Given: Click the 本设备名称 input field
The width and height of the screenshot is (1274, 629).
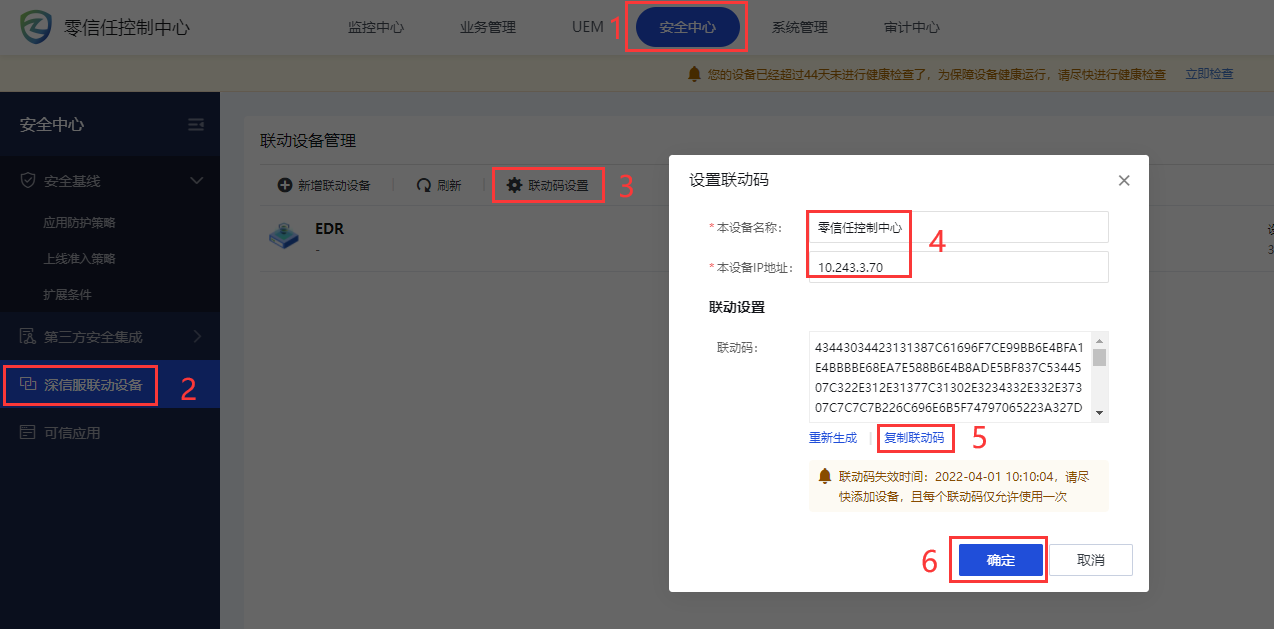Looking at the screenshot, I should click(959, 227).
